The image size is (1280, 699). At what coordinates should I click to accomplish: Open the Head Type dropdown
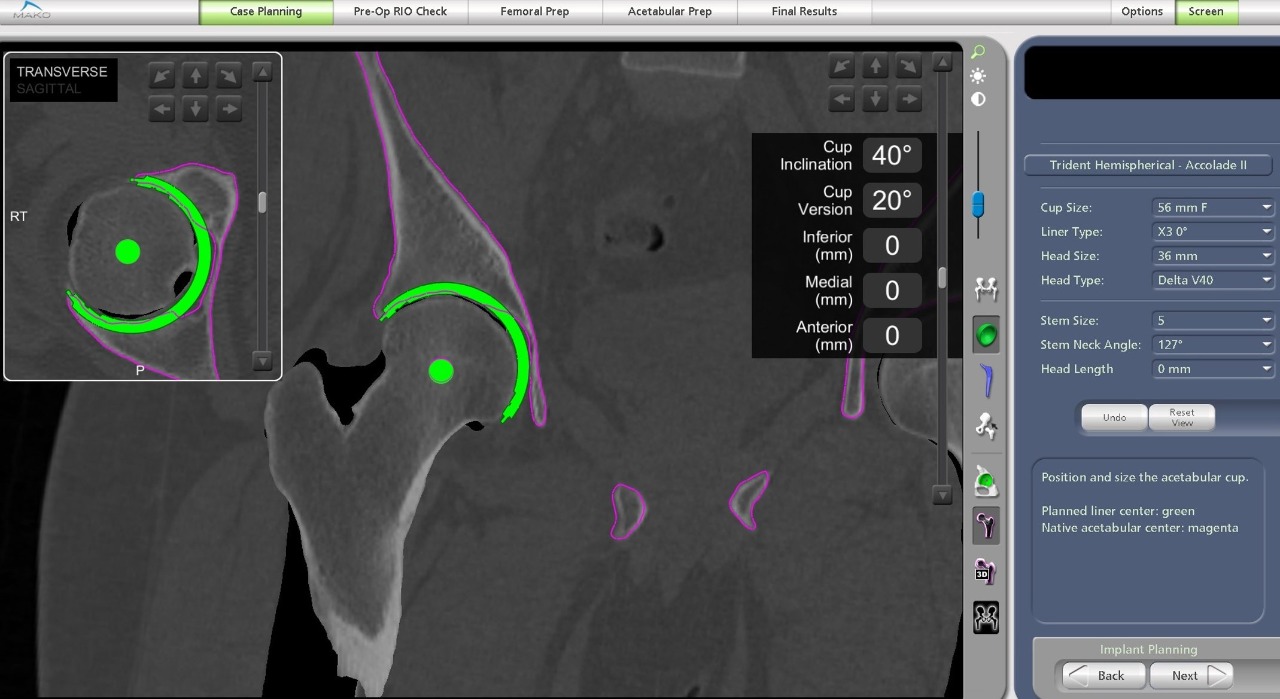(x=1211, y=280)
